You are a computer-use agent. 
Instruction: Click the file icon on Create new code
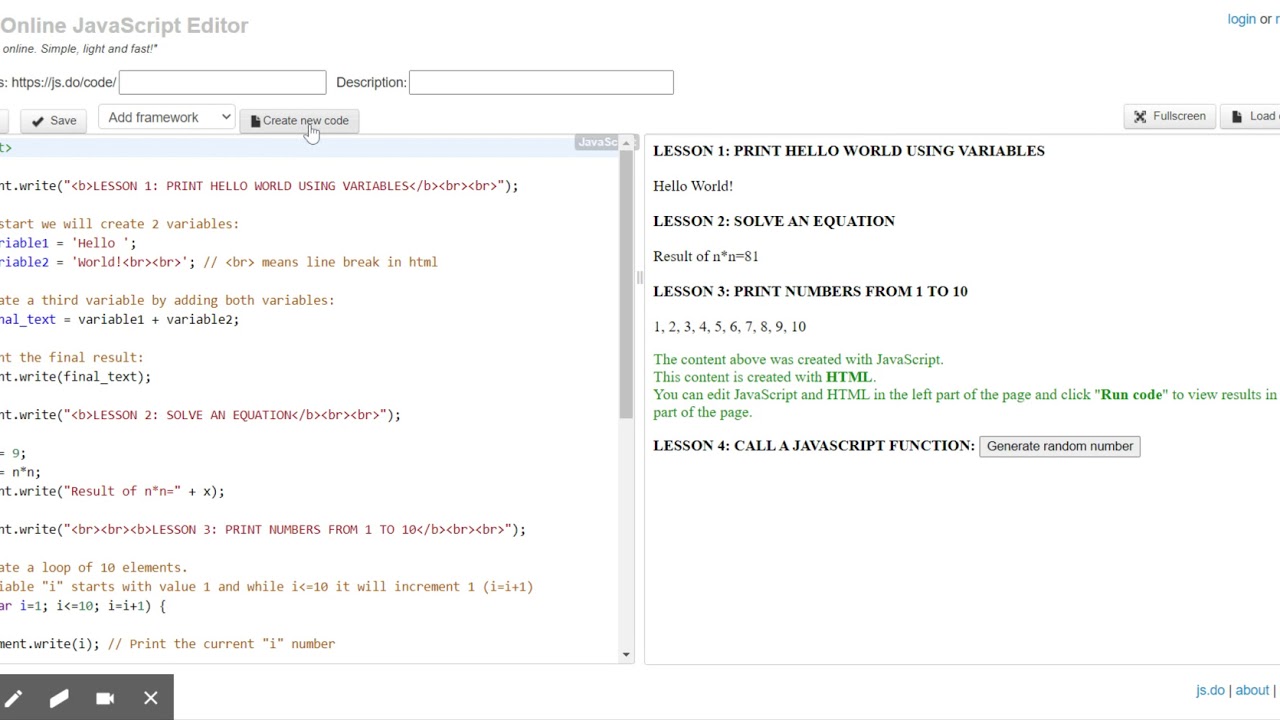click(255, 121)
